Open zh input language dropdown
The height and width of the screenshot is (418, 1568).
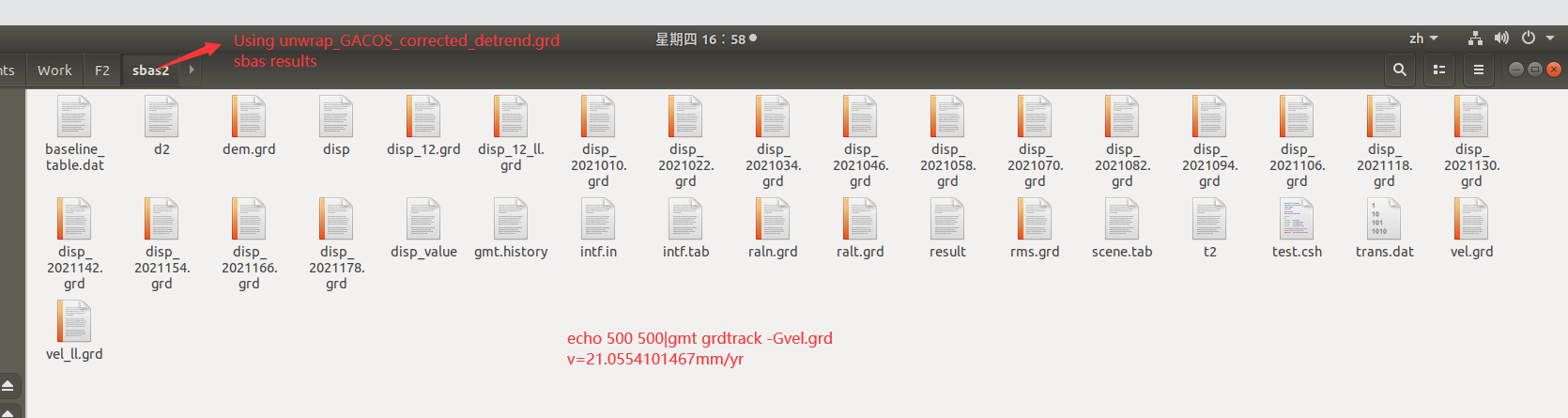point(1423,39)
